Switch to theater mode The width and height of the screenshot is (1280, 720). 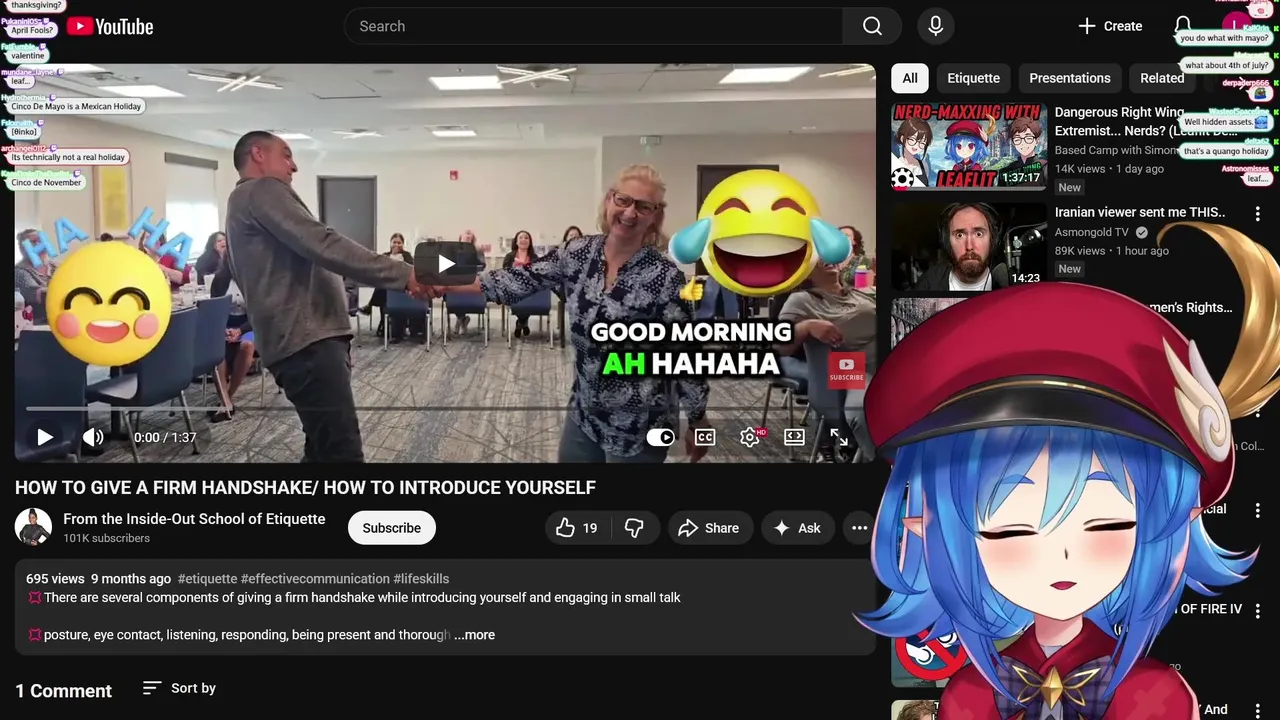(x=794, y=437)
